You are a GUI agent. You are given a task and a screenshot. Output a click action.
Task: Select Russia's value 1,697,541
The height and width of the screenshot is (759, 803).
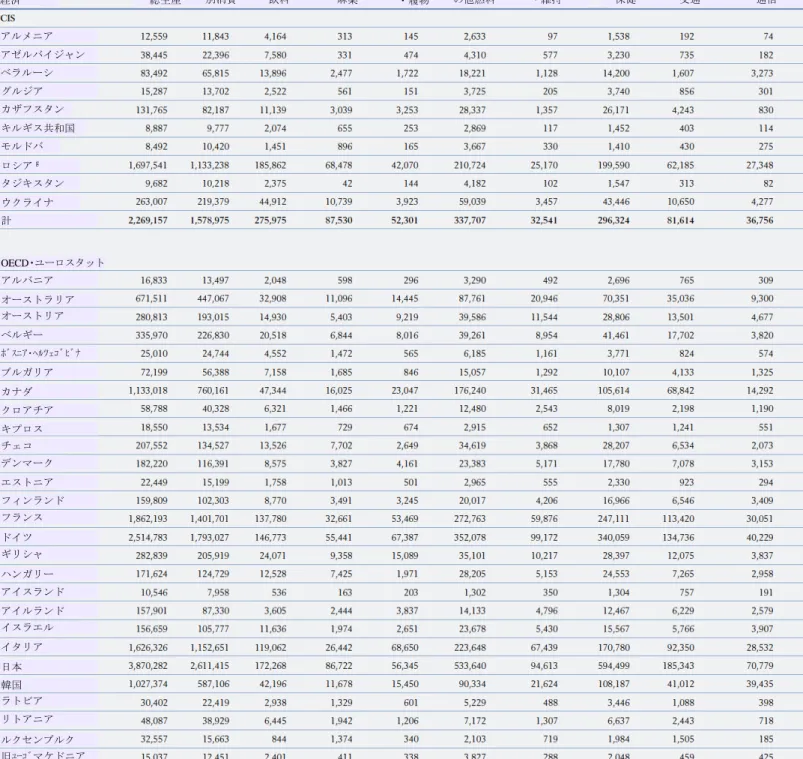(x=147, y=165)
